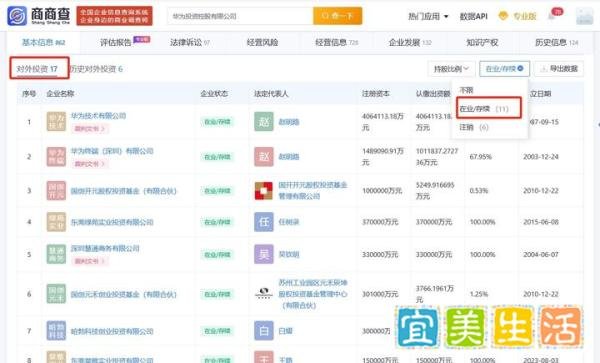Open 深圳慧通商务有限公司 link
Image resolution: width=600 pixels, height=363 pixels.
105,249
